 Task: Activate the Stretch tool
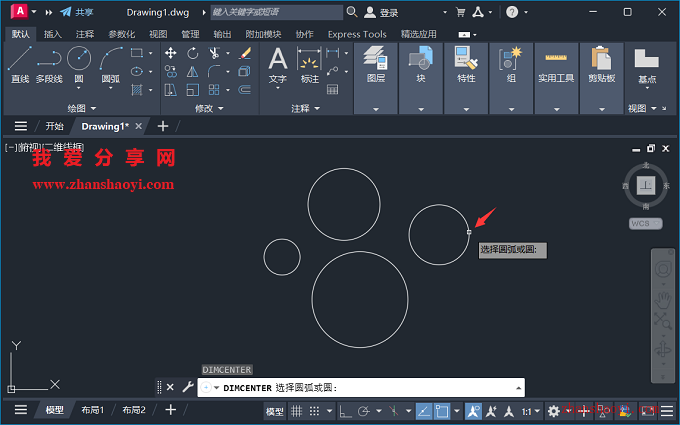point(170,90)
